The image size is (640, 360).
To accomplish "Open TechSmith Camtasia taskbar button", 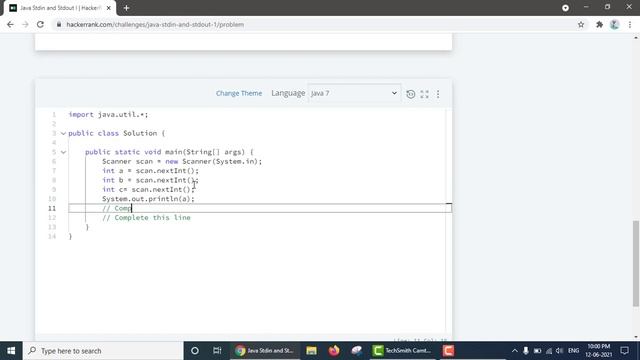I will [403, 351].
